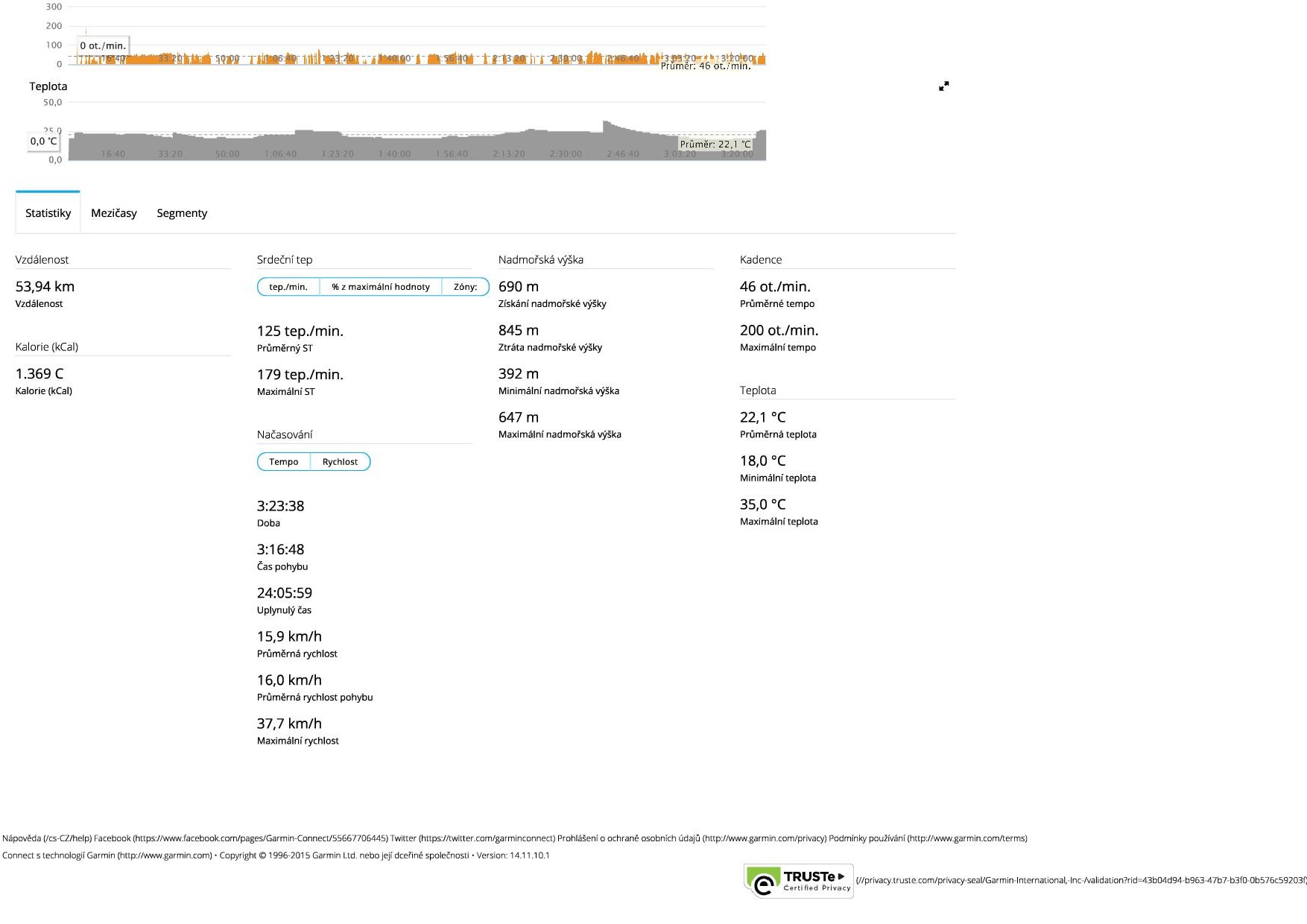
Task: Click the Průměr 22,1 °C average label
Action: coord(715,145)
